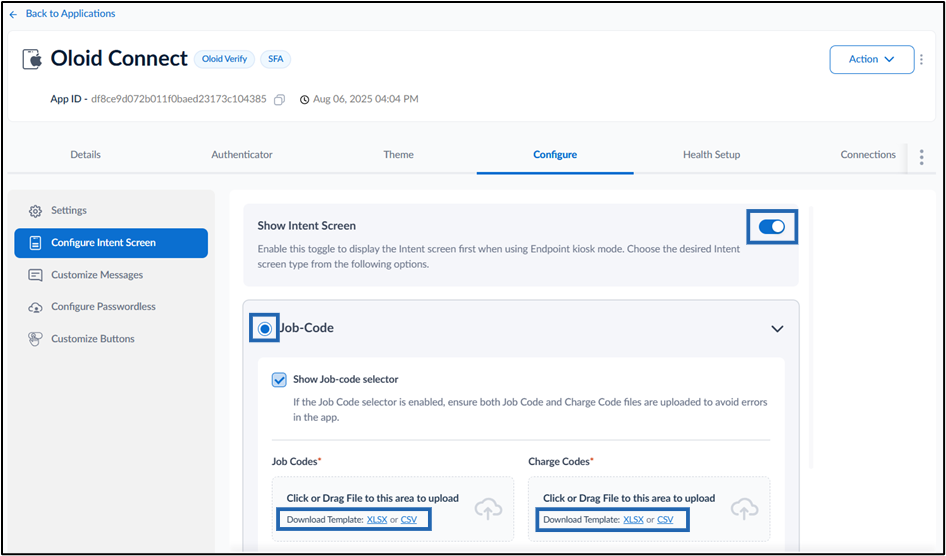The image size is (946, 556).
Task: Click the Back to Applications link
Action: tap(71, 14)
